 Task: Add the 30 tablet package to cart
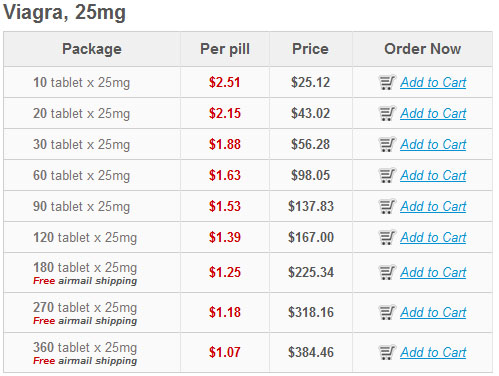click(x=433, y=144)
